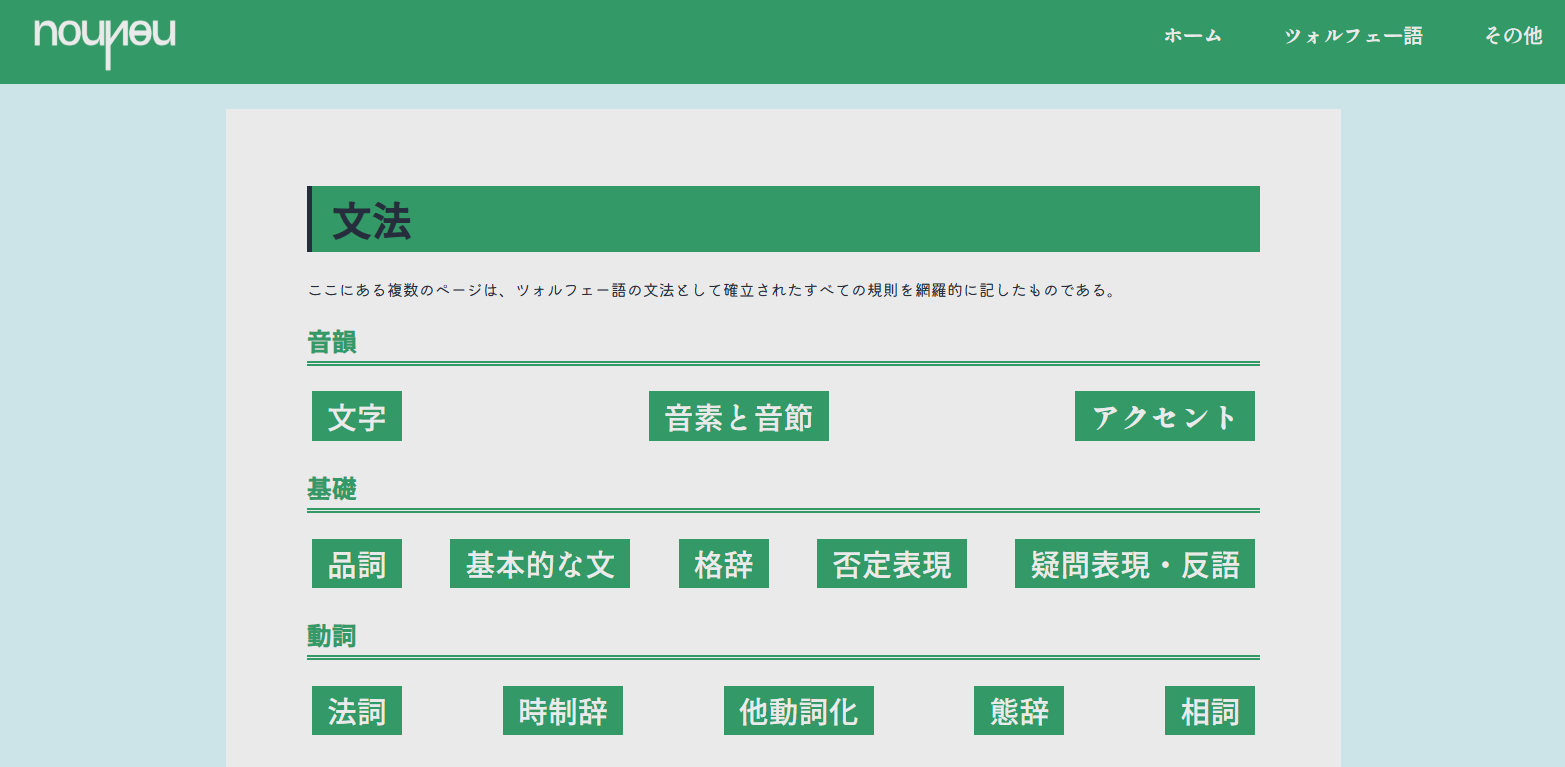
Task: Click the 文法 page heading
Action: 372,220
